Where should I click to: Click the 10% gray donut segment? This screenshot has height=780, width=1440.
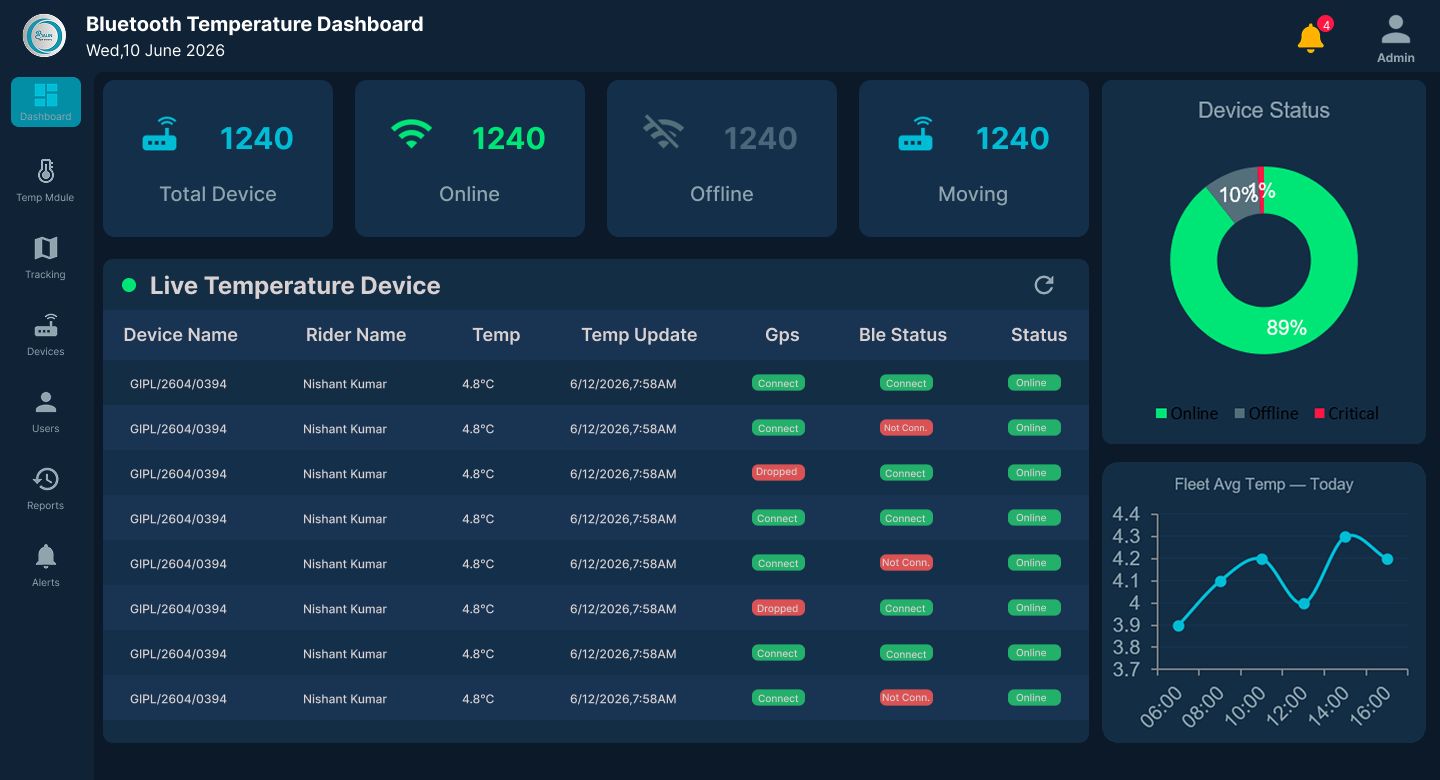point(1235,194)
